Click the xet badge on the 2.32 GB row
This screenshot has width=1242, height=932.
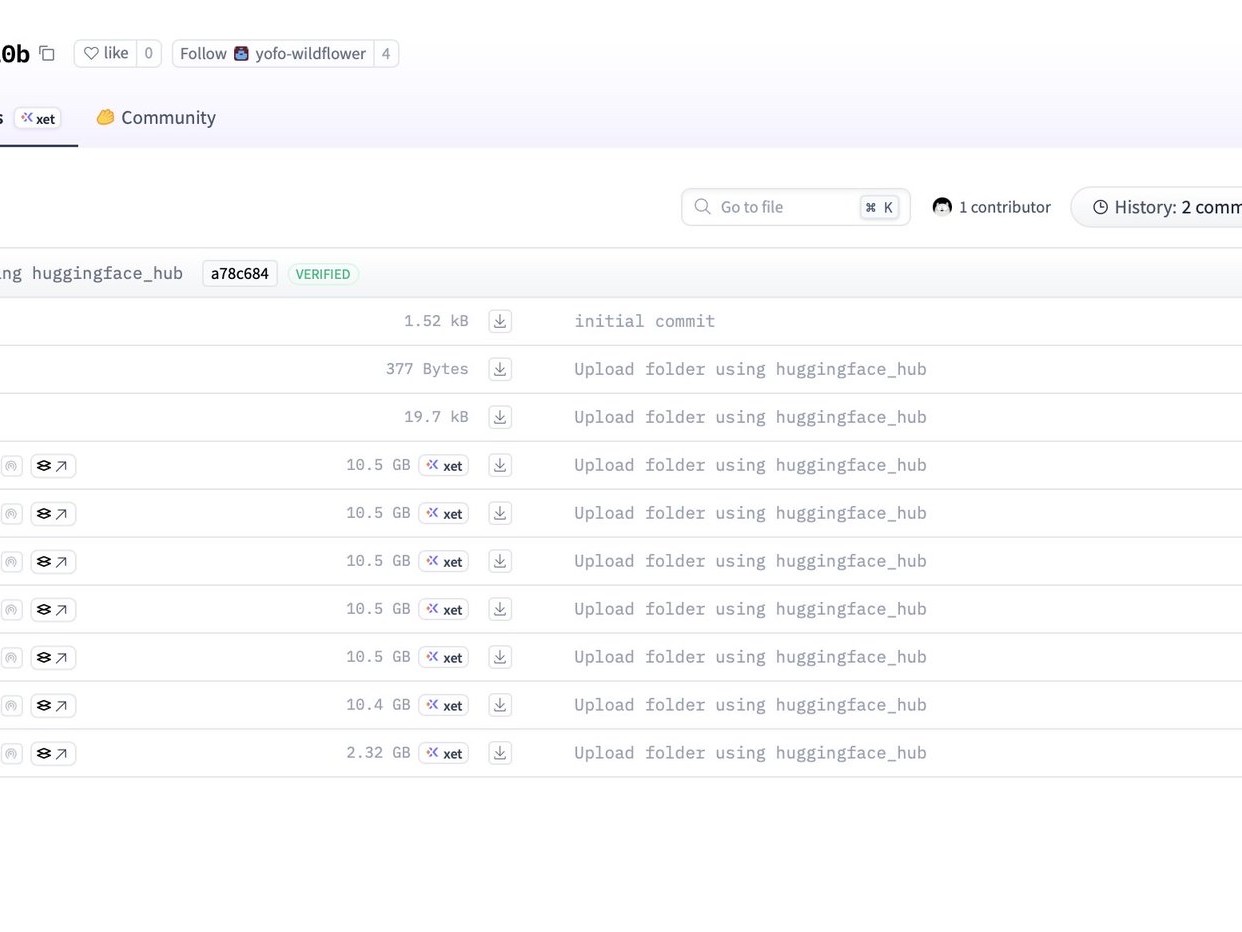(x=444, y=753)
